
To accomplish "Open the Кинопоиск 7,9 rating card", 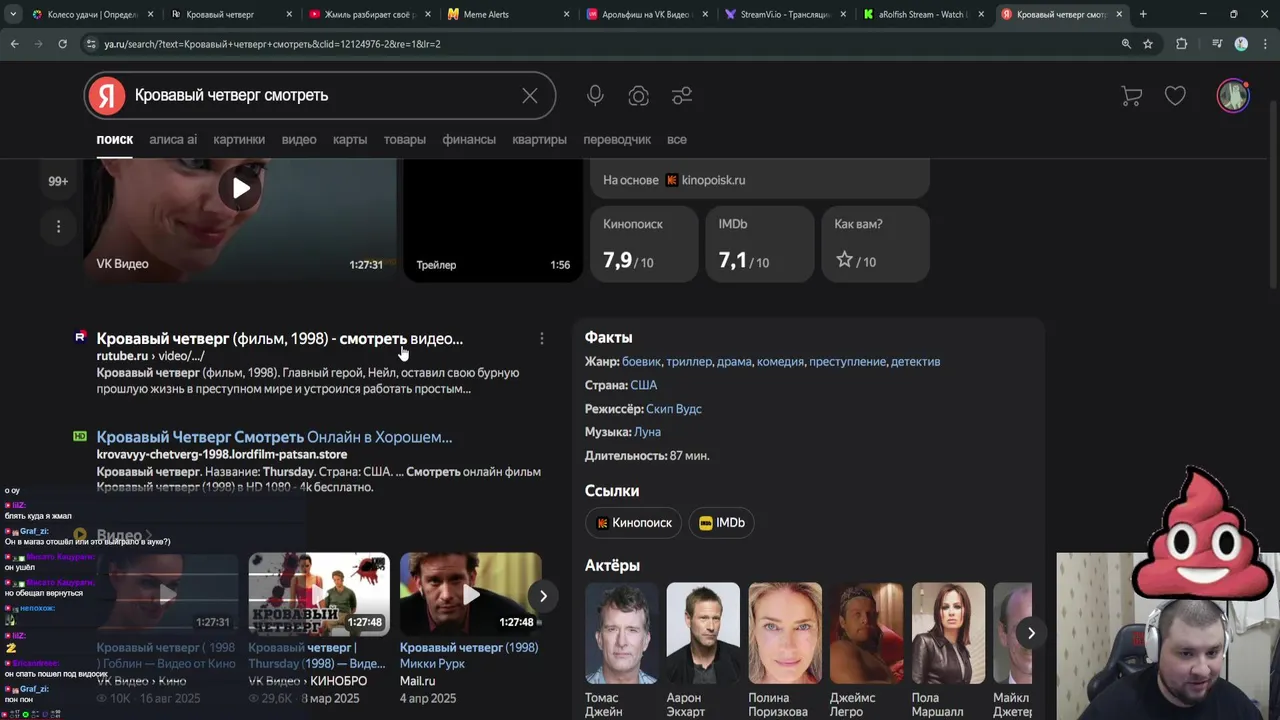I will point(643,243).
